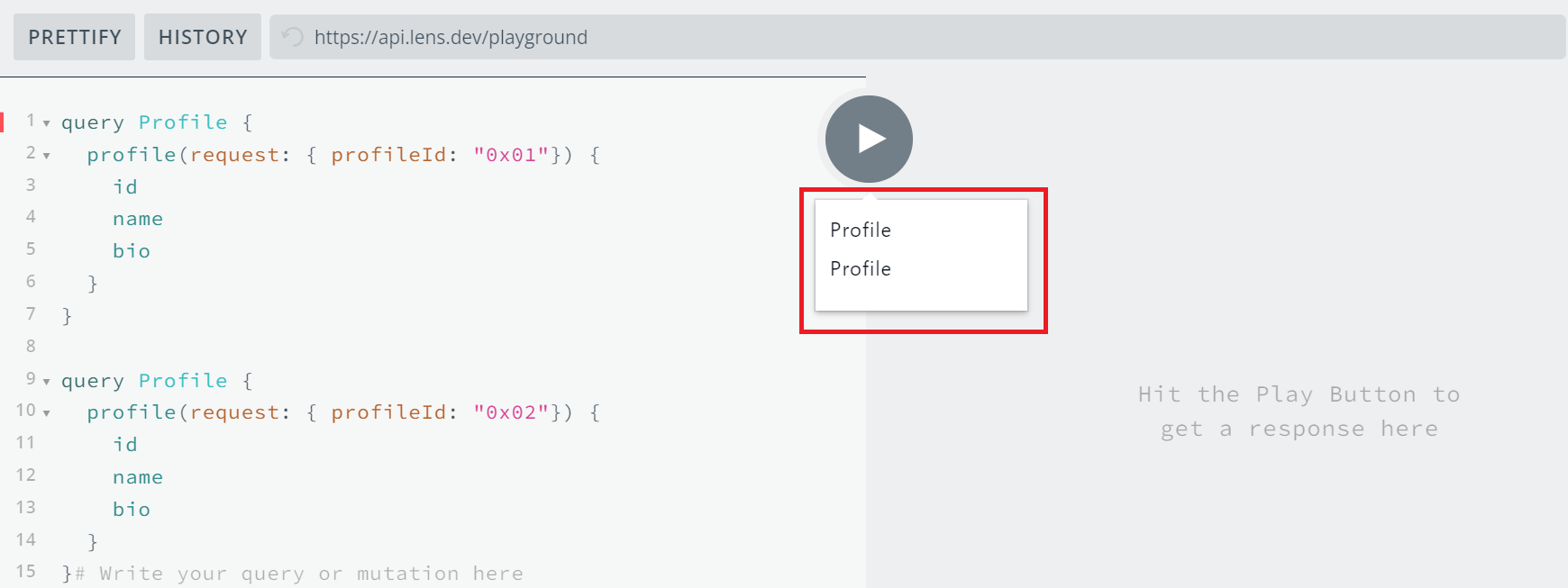Focus the endpoint URL field
This screenshot has width=1568, height=588.
(x=917, y=37)
